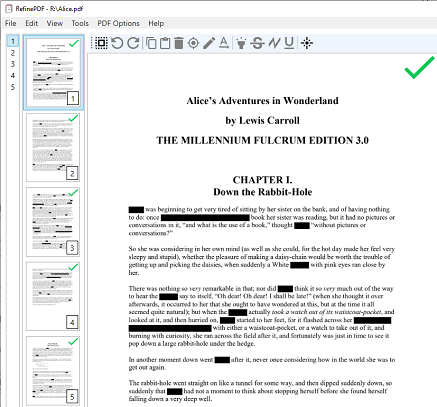Select the pencil edit tool
Viewport: 437px width, 407px height.
tap(209, 43)
